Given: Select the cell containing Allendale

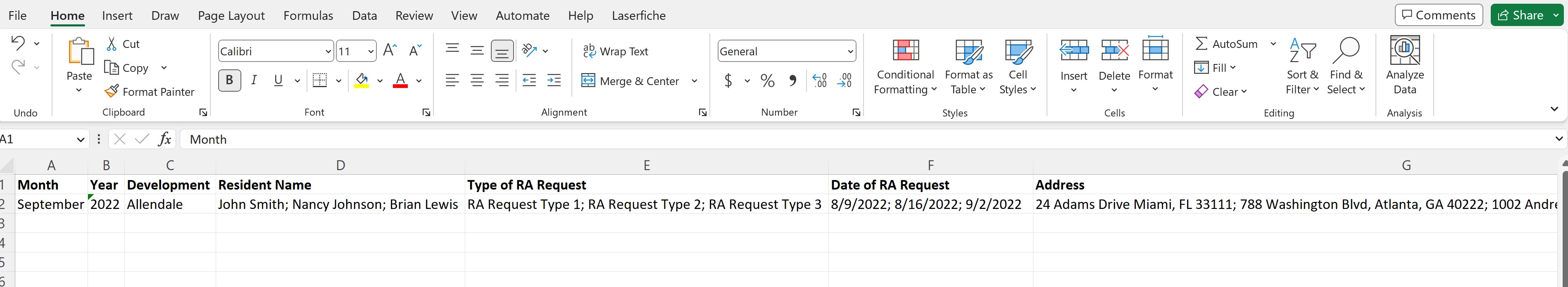Looking at the screenshot, I should tap(169, 204).
